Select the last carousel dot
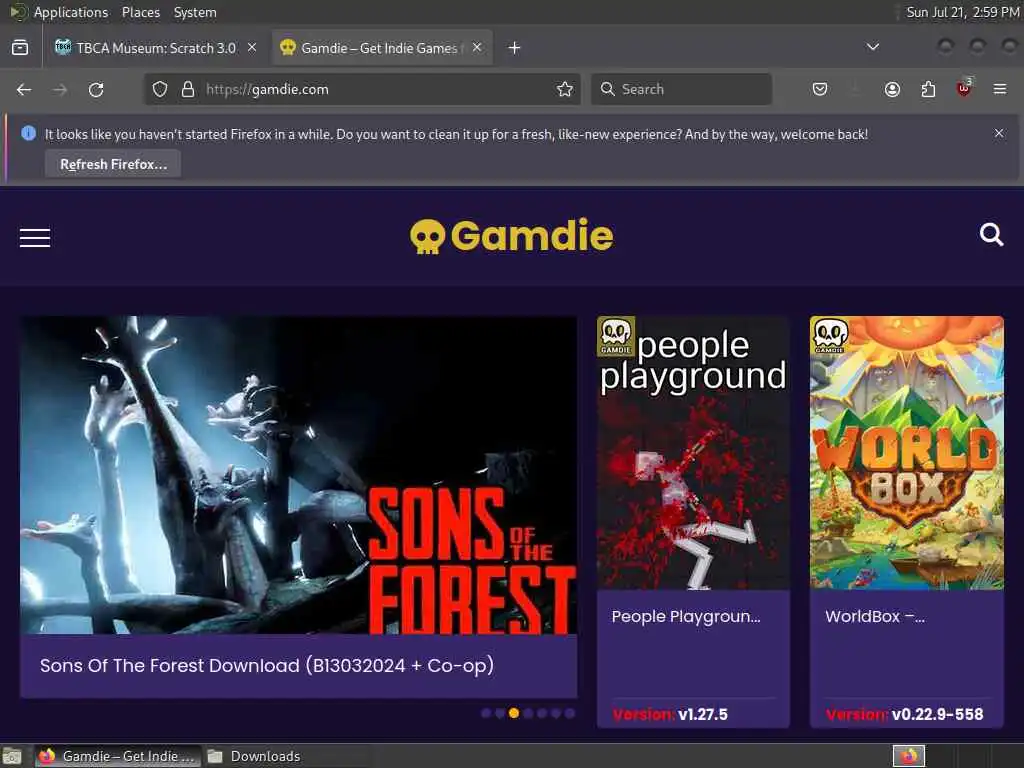Viewport: 1024px width, 768px height. 570,713
